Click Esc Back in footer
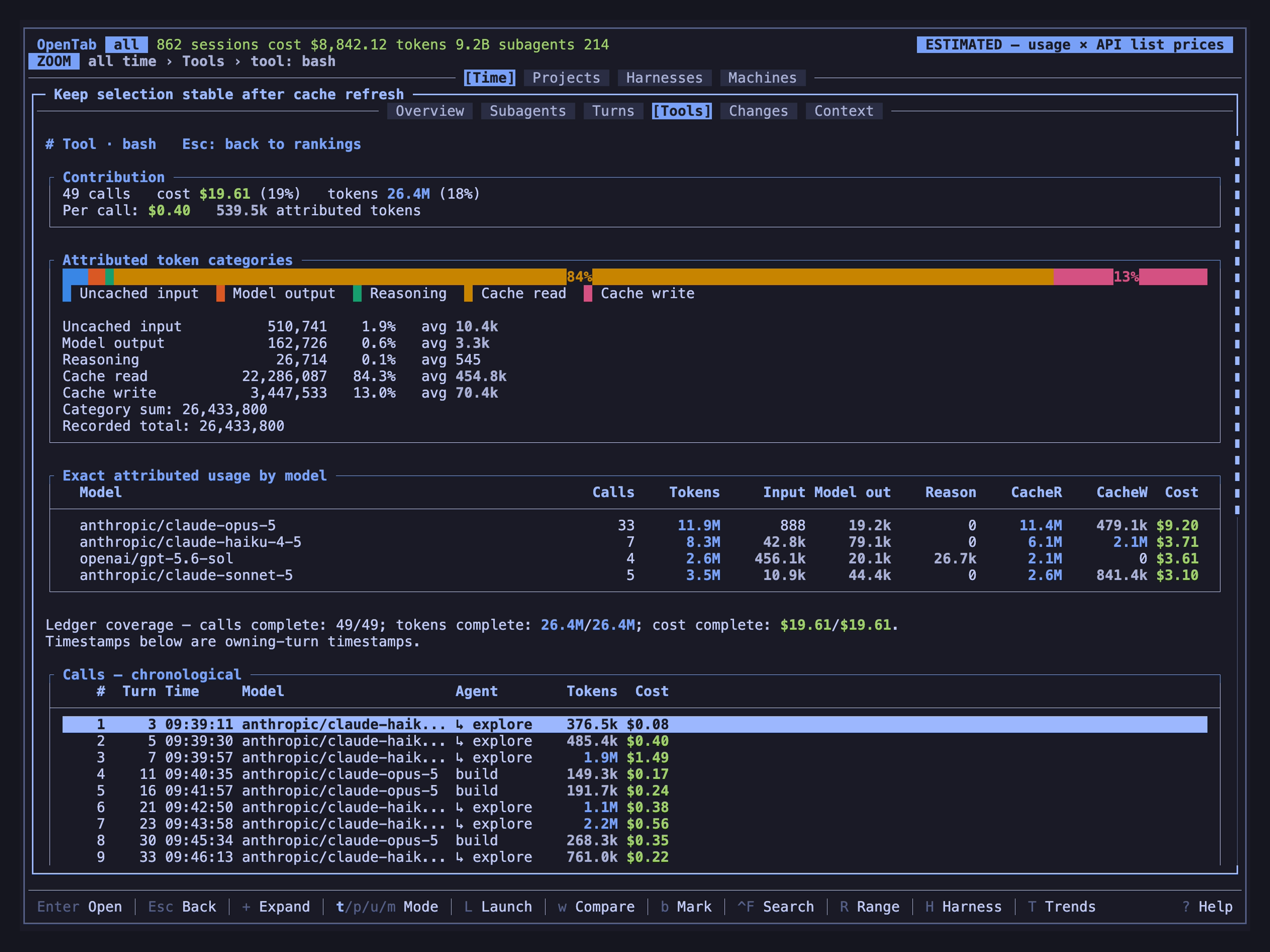The height and width of the screenshot is (952, 1270). 182,907
